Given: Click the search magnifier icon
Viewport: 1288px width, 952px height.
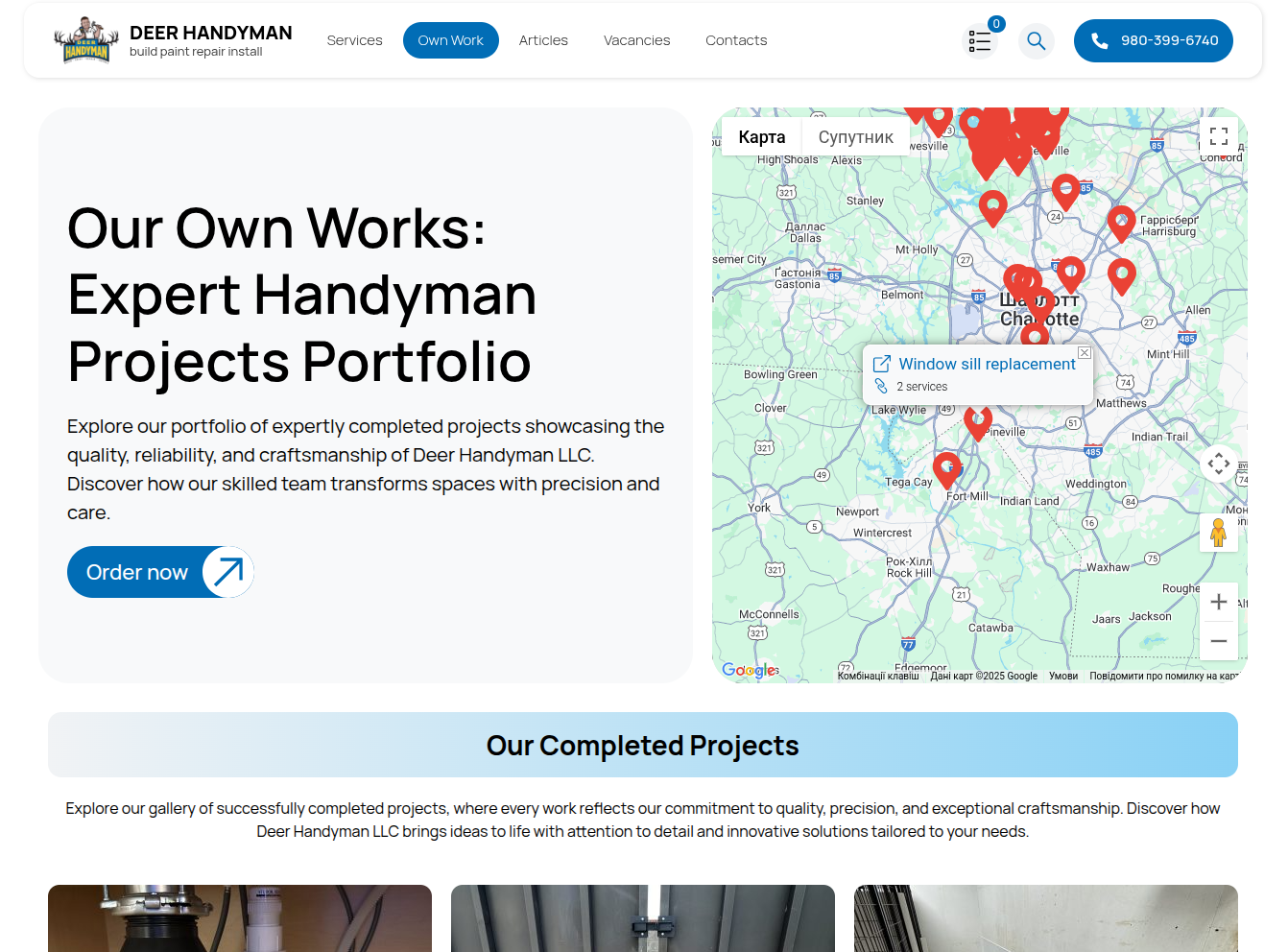Looking at the screenshot, I should point(1036,40).
